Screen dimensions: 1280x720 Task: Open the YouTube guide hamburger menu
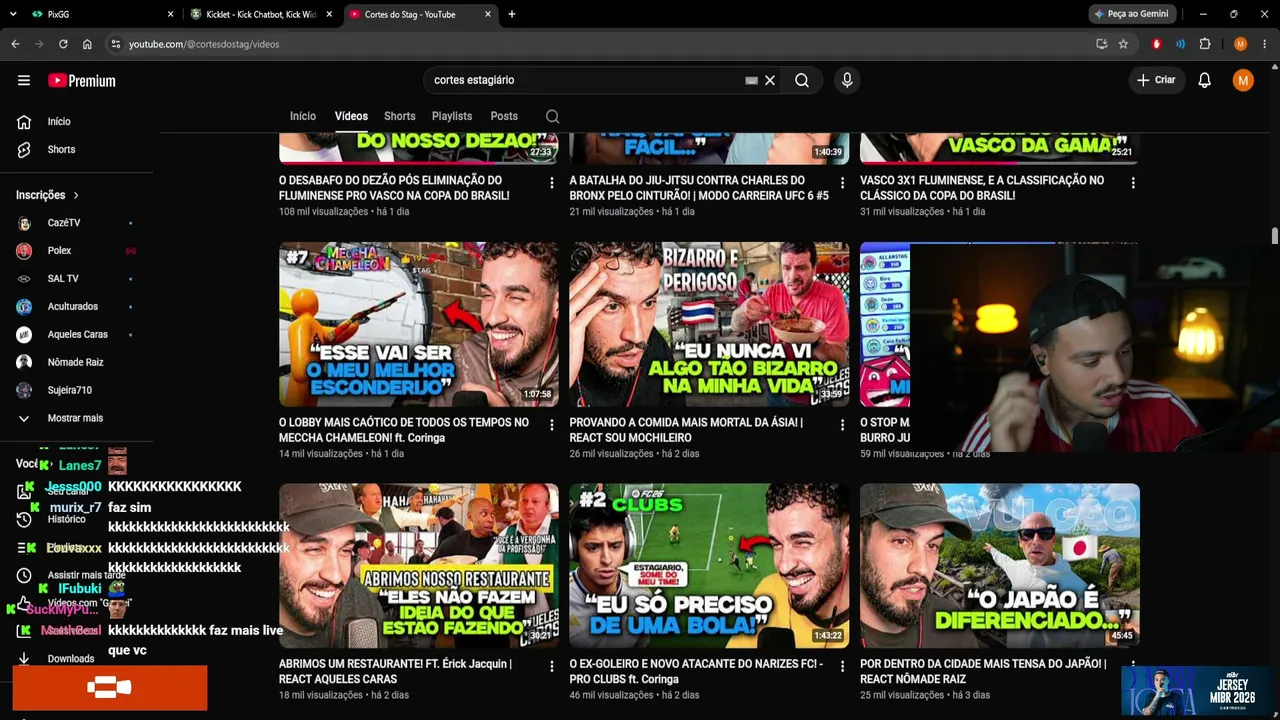(24, 81)
